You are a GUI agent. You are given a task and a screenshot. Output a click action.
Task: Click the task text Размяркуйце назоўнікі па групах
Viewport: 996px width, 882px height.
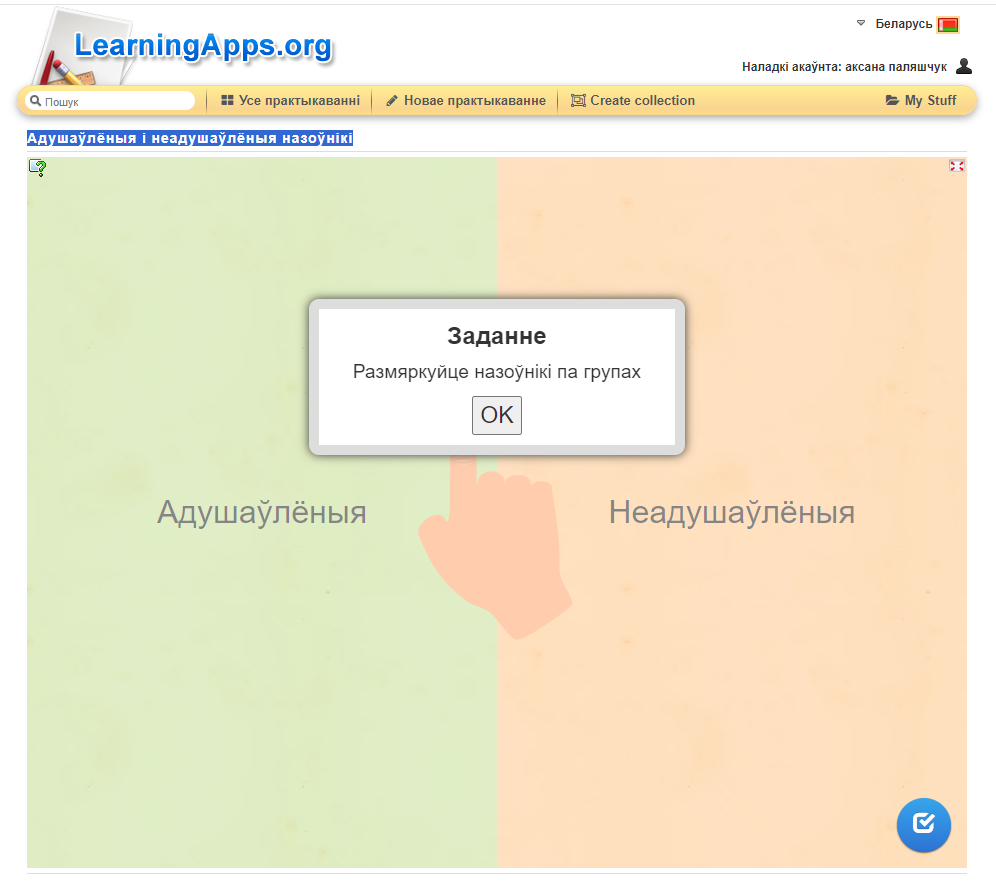496,372
